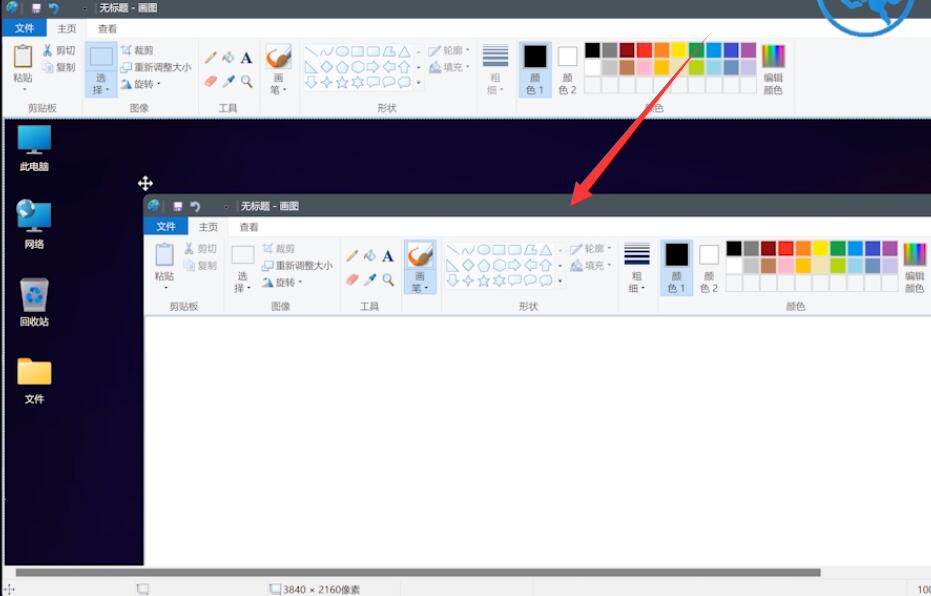Choose the Magnifier tool in main ribbon
The height and width of the screenshot is (596, 931).
click(246, 81)
